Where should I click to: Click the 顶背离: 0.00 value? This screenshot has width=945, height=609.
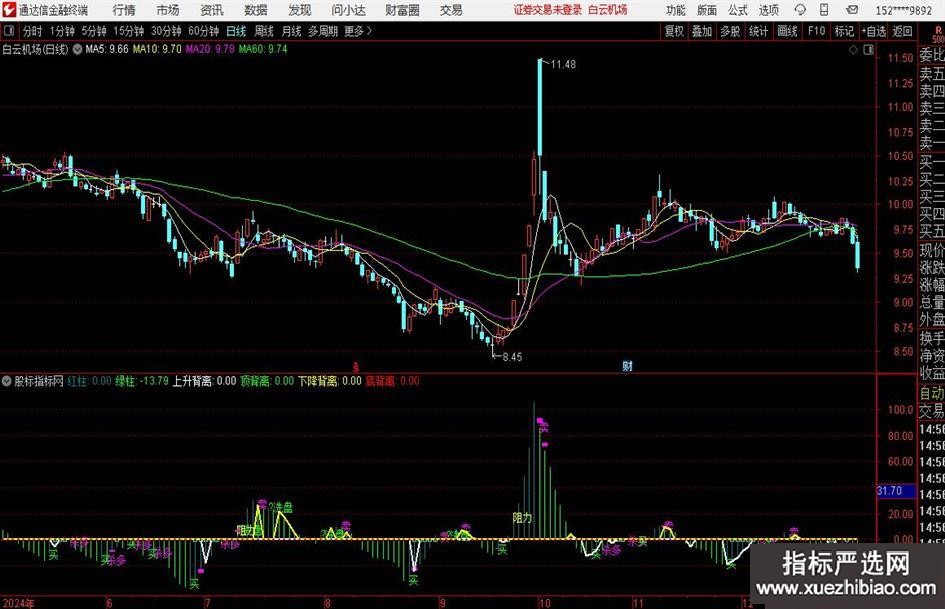pos(267,381)
